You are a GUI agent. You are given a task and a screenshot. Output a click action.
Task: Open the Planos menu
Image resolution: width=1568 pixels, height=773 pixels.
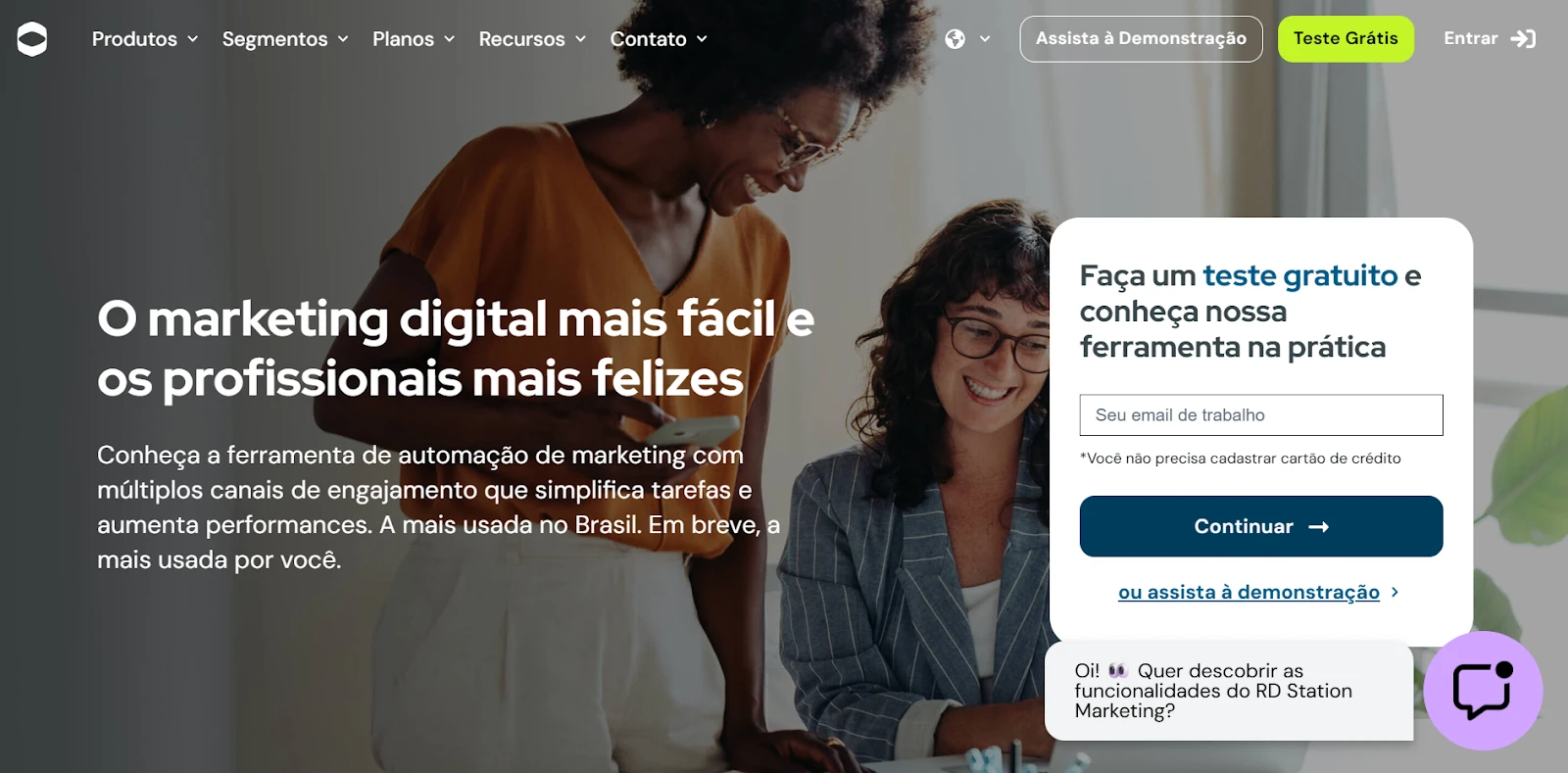(x=414, y=39)
